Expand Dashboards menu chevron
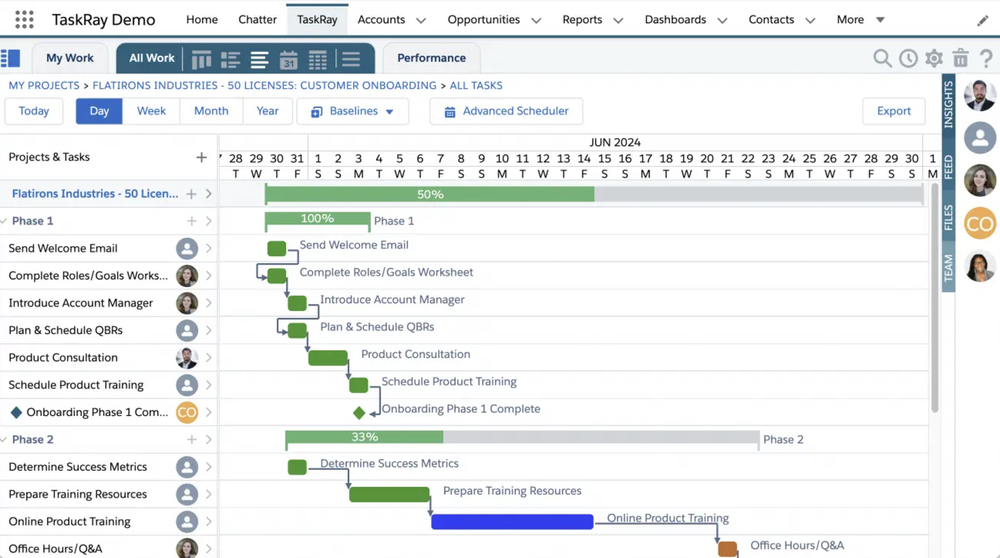Screen dimensions: 1000x558 tap(722, 20)
